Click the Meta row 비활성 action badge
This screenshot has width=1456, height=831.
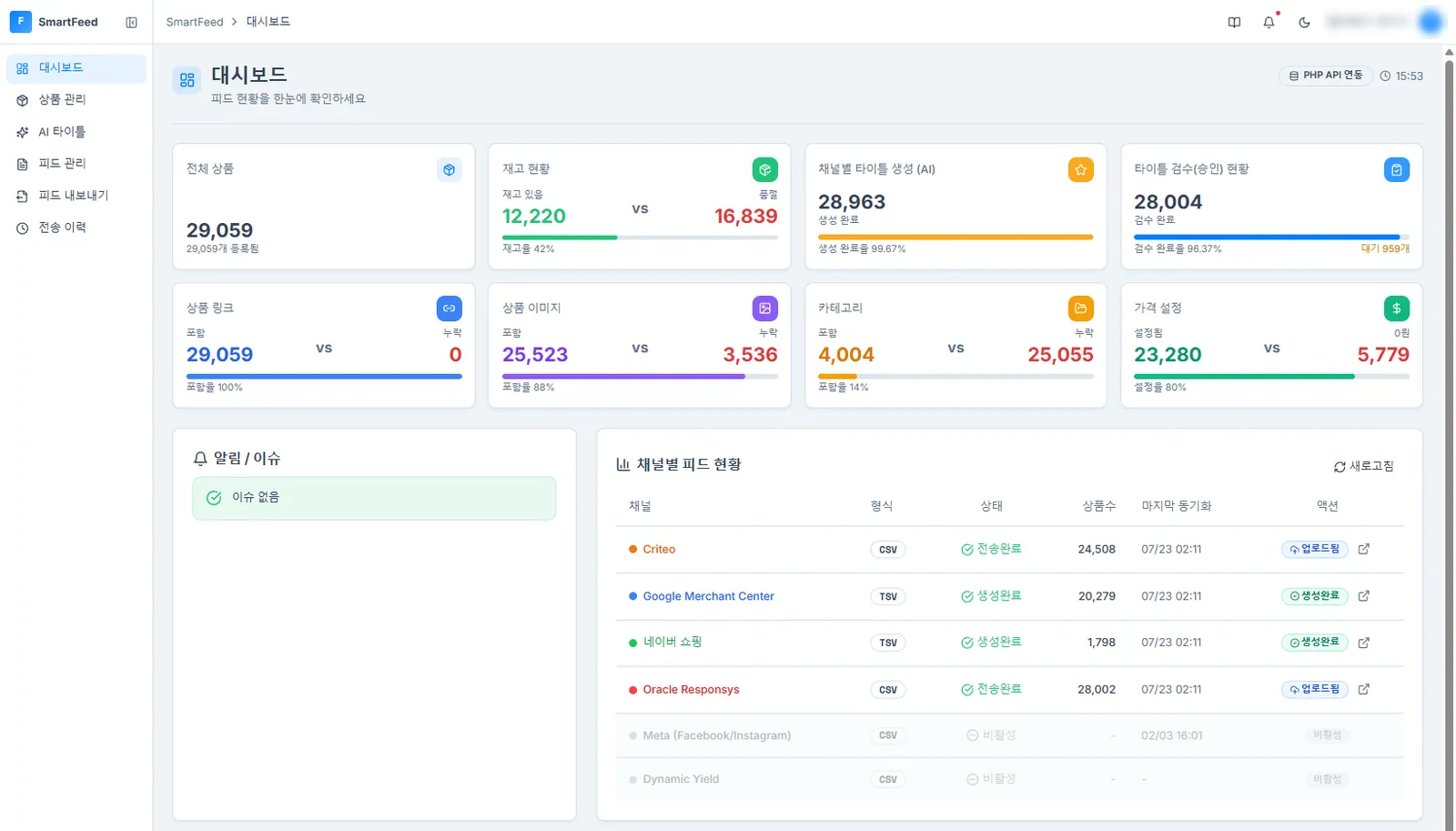tap(1327, 735)
